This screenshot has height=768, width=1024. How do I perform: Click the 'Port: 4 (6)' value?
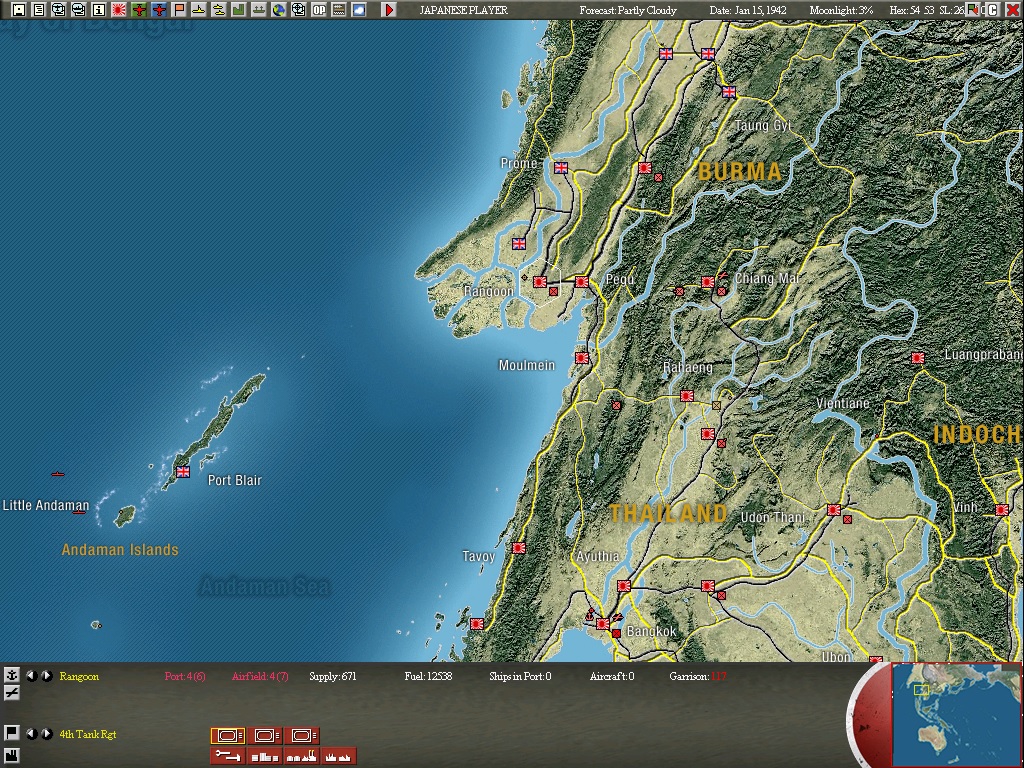(x=185, y=677)
